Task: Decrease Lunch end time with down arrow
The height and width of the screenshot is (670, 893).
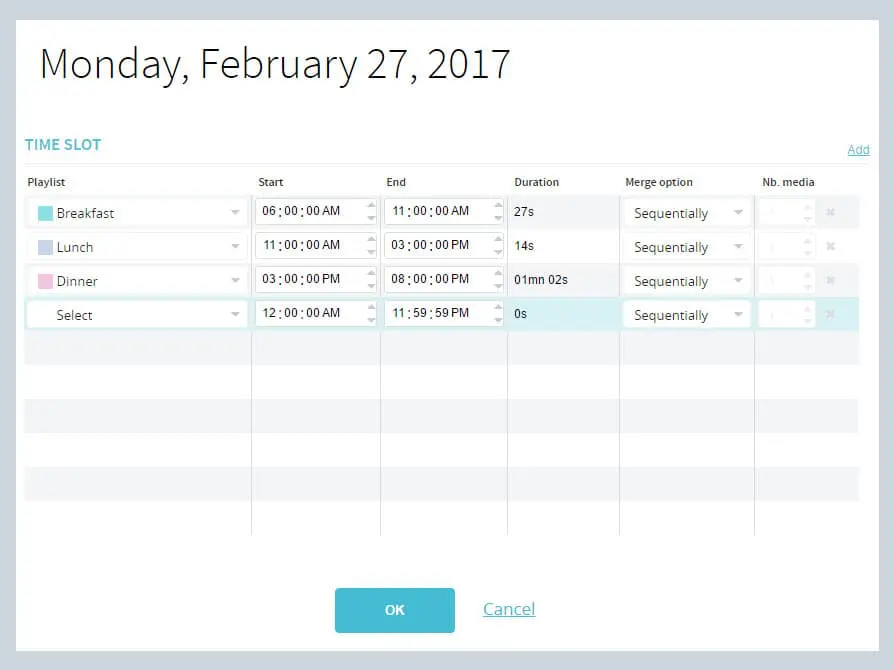Action: coord(498,252)
